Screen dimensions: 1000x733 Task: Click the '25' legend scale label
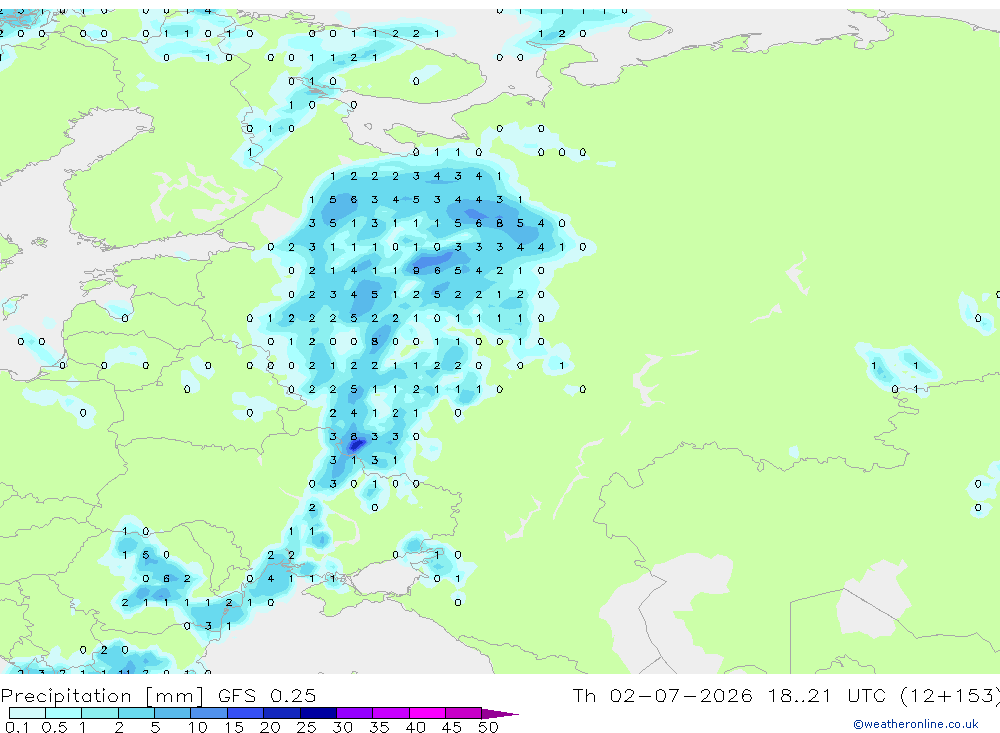[x=306, y=727]
